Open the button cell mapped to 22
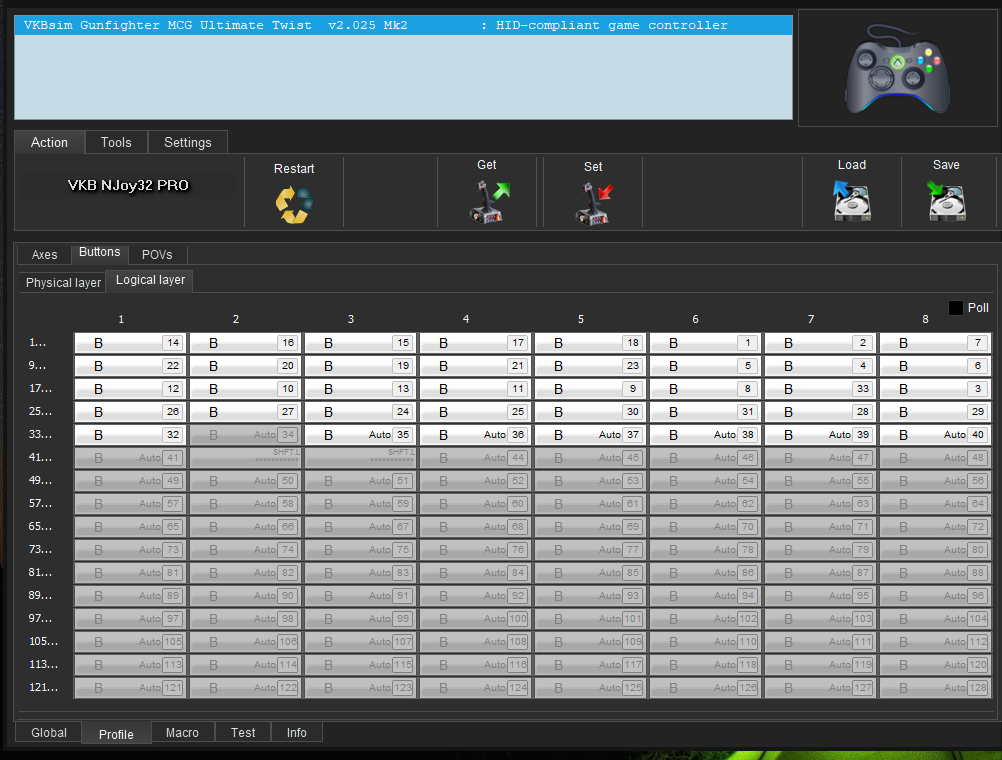The image size is (1002, 760). pos(130,366)
